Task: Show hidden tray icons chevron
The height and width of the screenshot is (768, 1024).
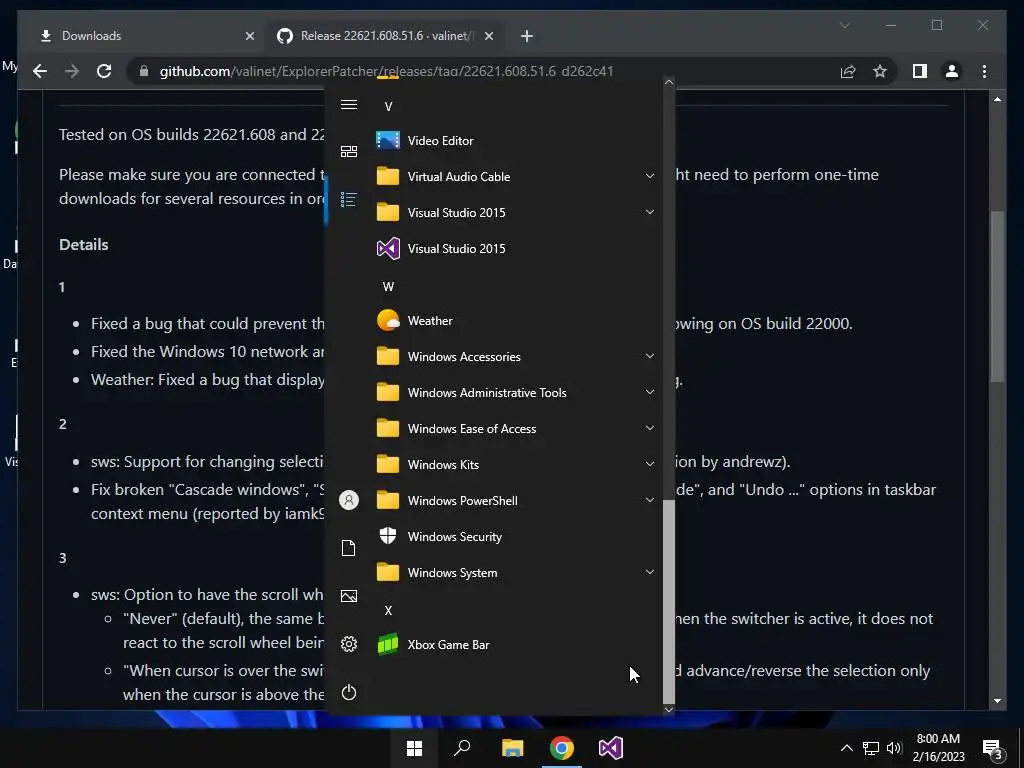Action: point(846,748)
